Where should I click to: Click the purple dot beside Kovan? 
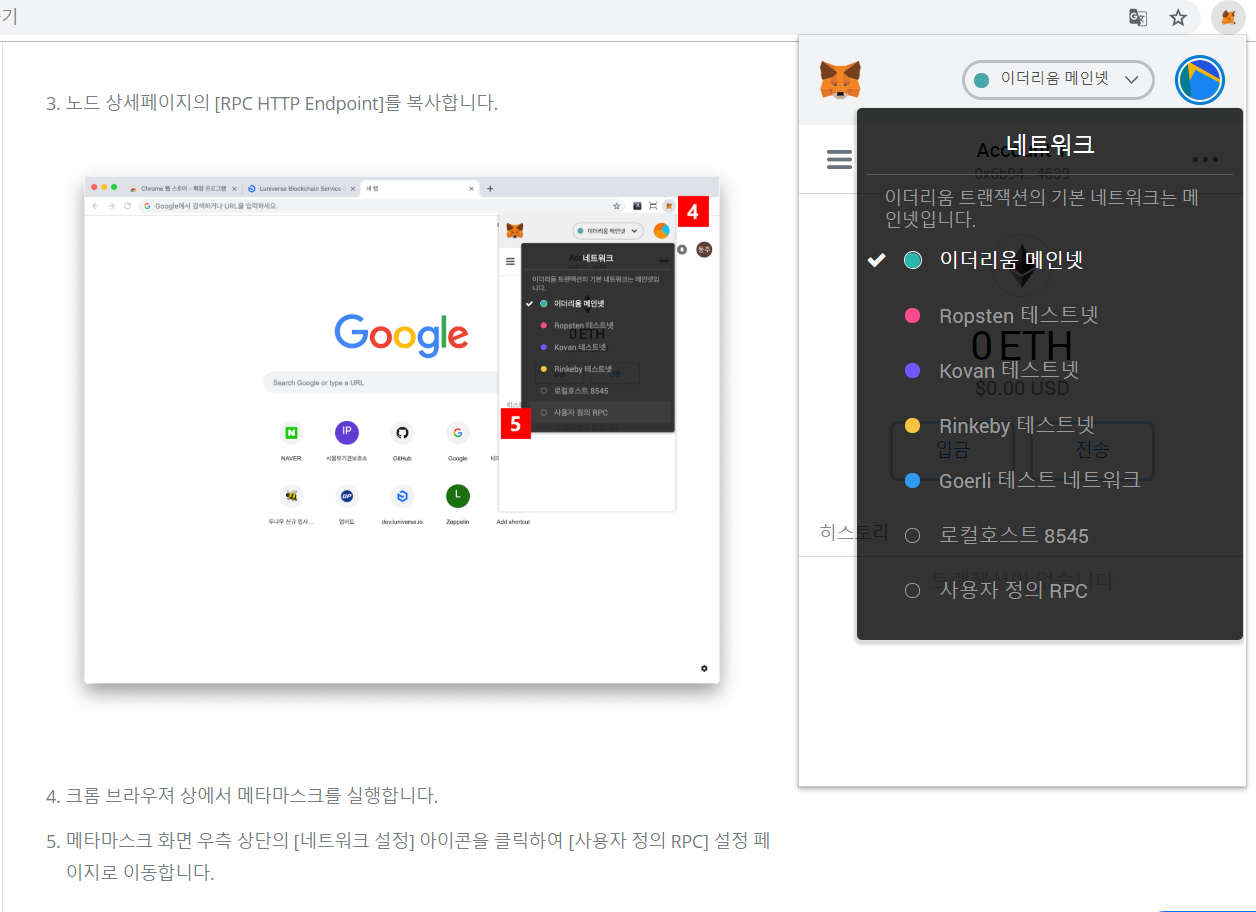pyautogui.click(x=912, y=370)
